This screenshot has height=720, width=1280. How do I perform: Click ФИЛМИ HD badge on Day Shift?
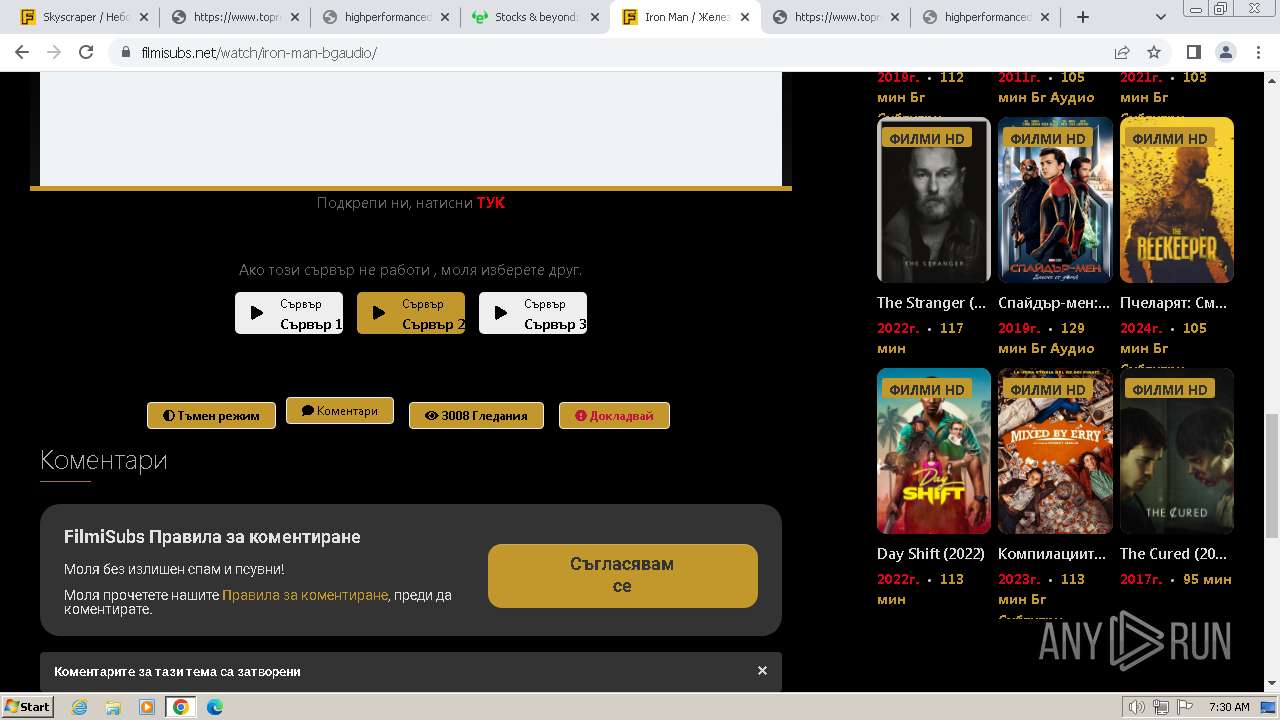(x=926, y=389)
